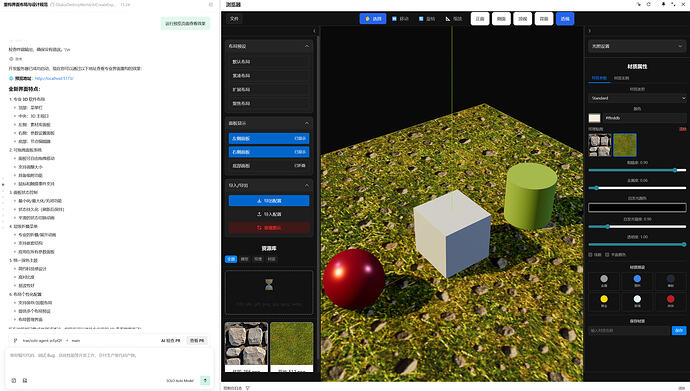Image resolution: width=690 pixels, height=391 pixels.
Task: Choose the second layout preset in the list
Action: click(269, 76)
